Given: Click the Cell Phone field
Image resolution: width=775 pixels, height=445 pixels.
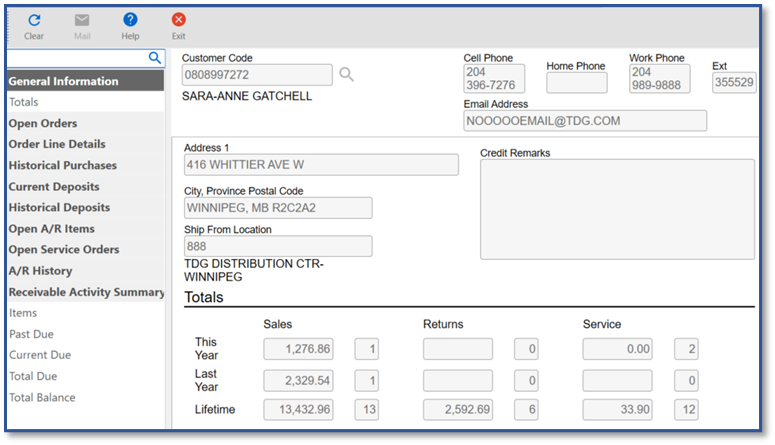Looking at the screenshot, I should tap(494, 79).
